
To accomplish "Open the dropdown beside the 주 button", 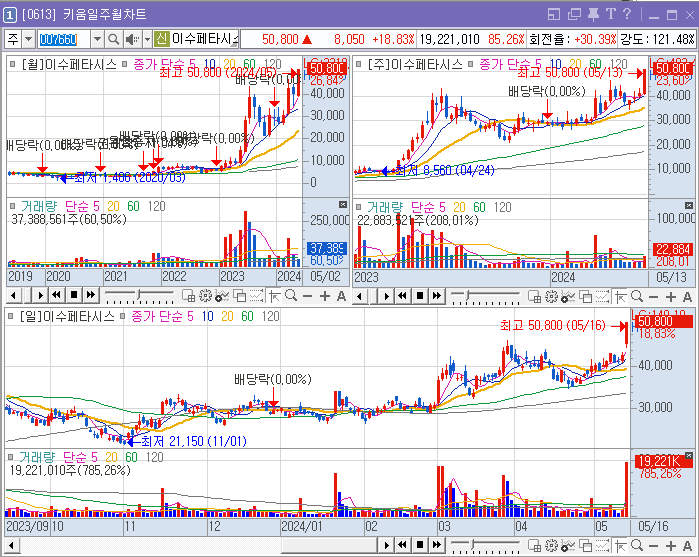I will tap(29, 39).
